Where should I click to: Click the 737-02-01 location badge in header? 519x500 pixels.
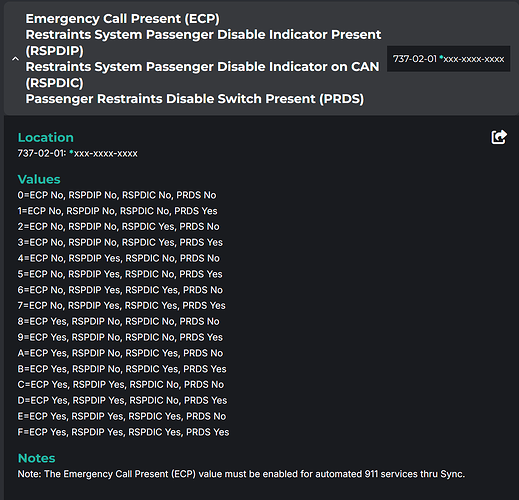448,59
